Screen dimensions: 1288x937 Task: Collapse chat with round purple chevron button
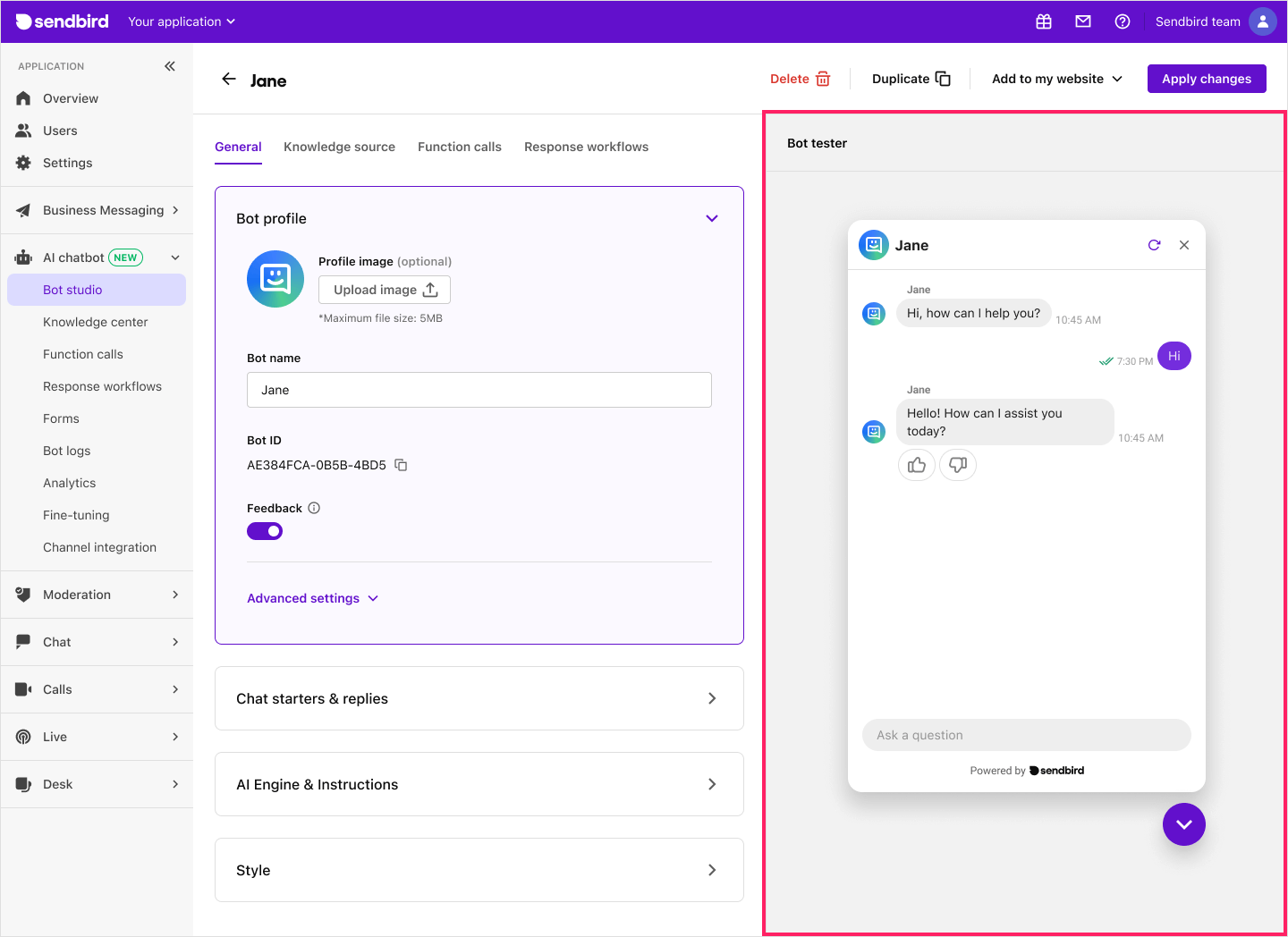[x=1184, y=824]
